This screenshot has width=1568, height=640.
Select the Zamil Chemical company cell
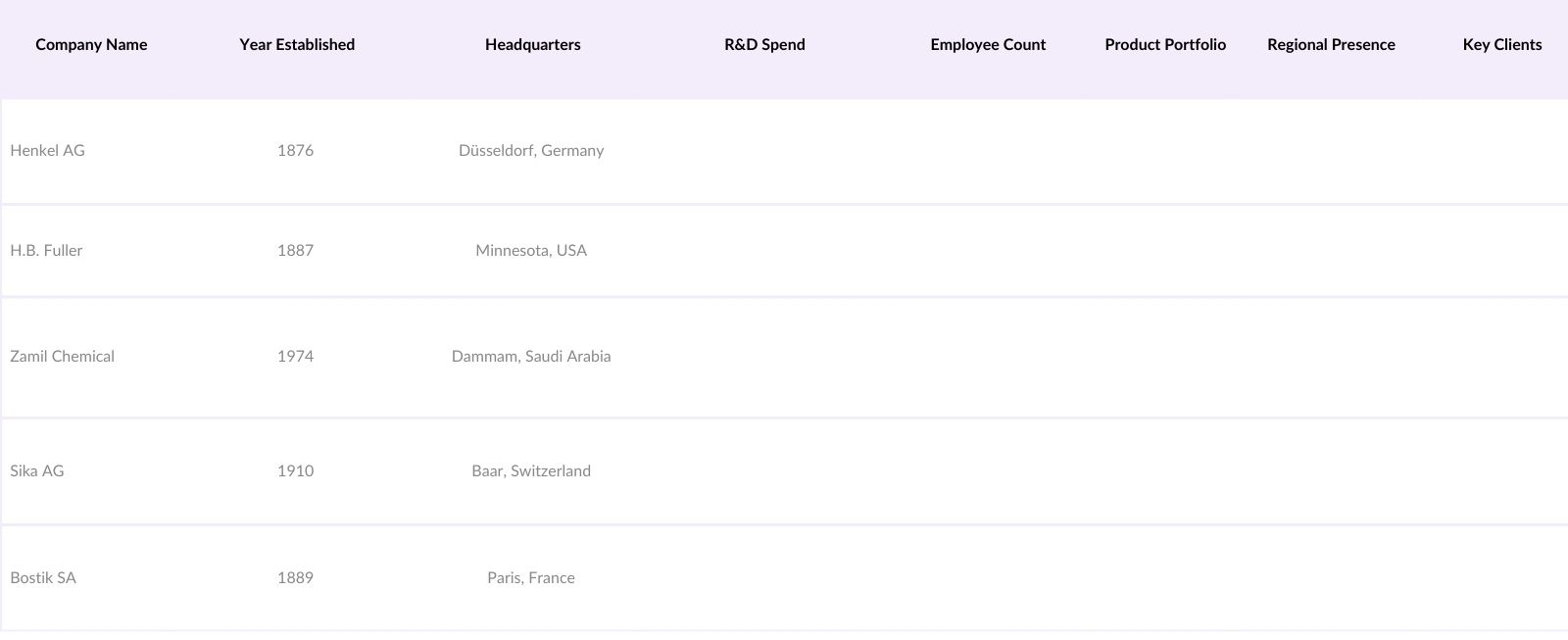click(63, 357)
